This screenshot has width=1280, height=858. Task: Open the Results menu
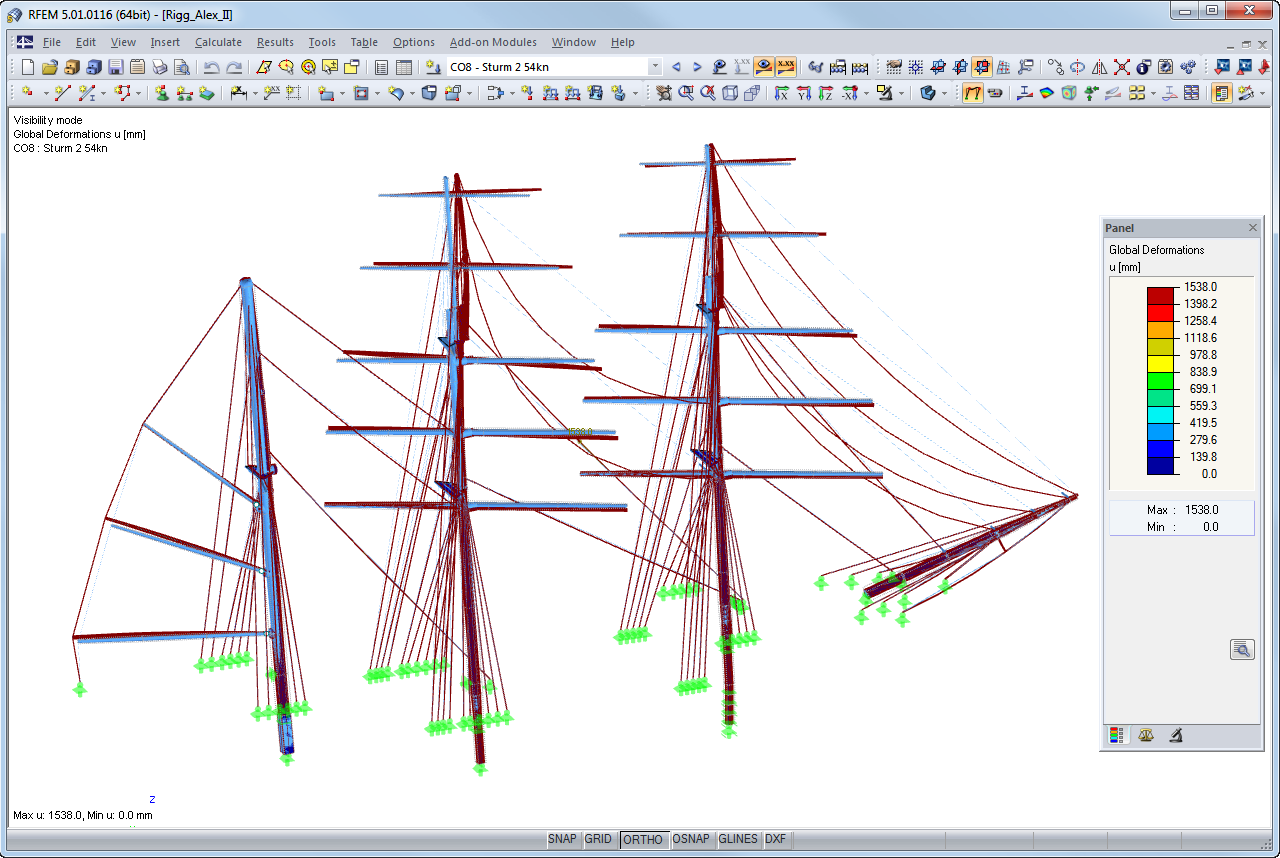pos(275,42)
